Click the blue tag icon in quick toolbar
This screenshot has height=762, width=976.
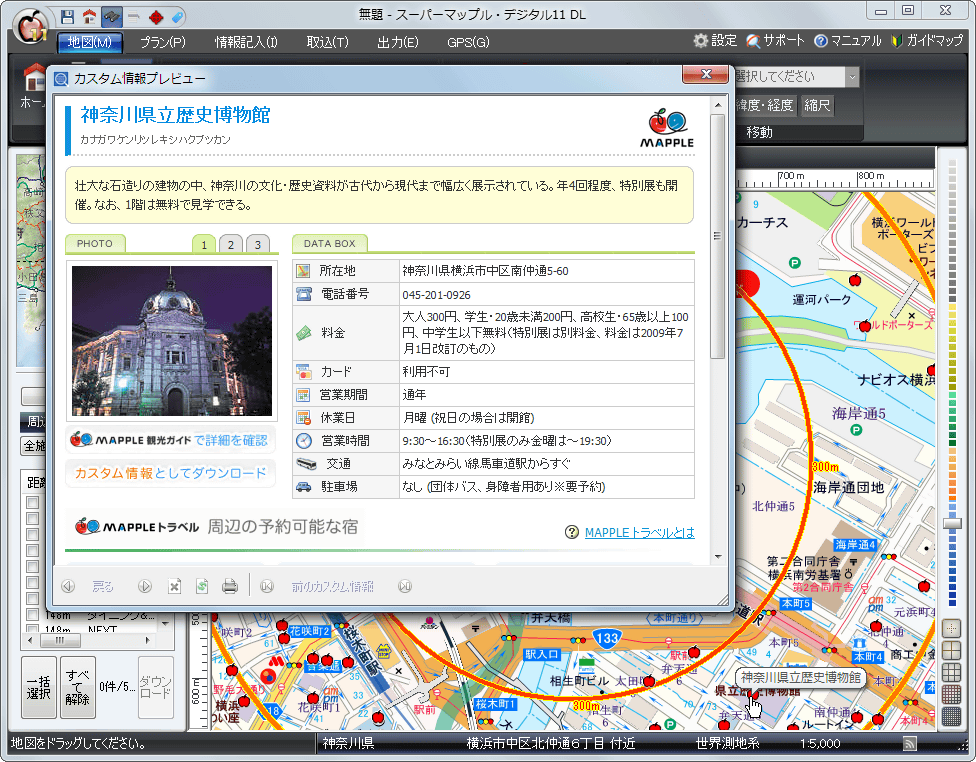[177, 17]
